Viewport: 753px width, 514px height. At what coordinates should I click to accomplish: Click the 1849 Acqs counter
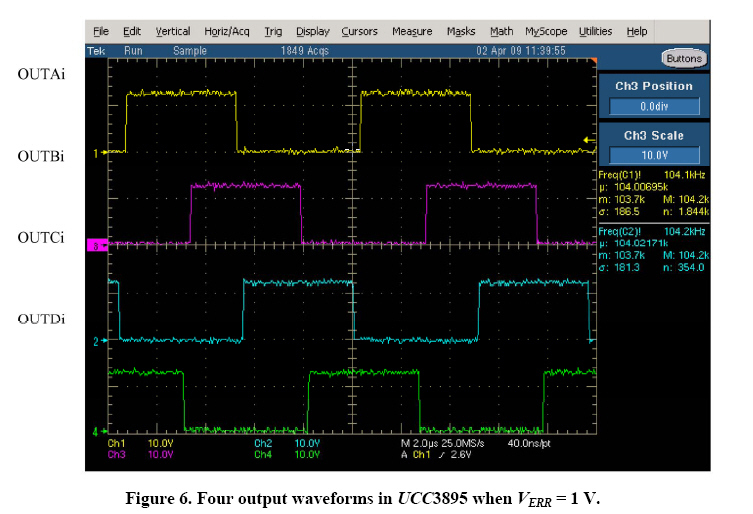coord(304,51)
